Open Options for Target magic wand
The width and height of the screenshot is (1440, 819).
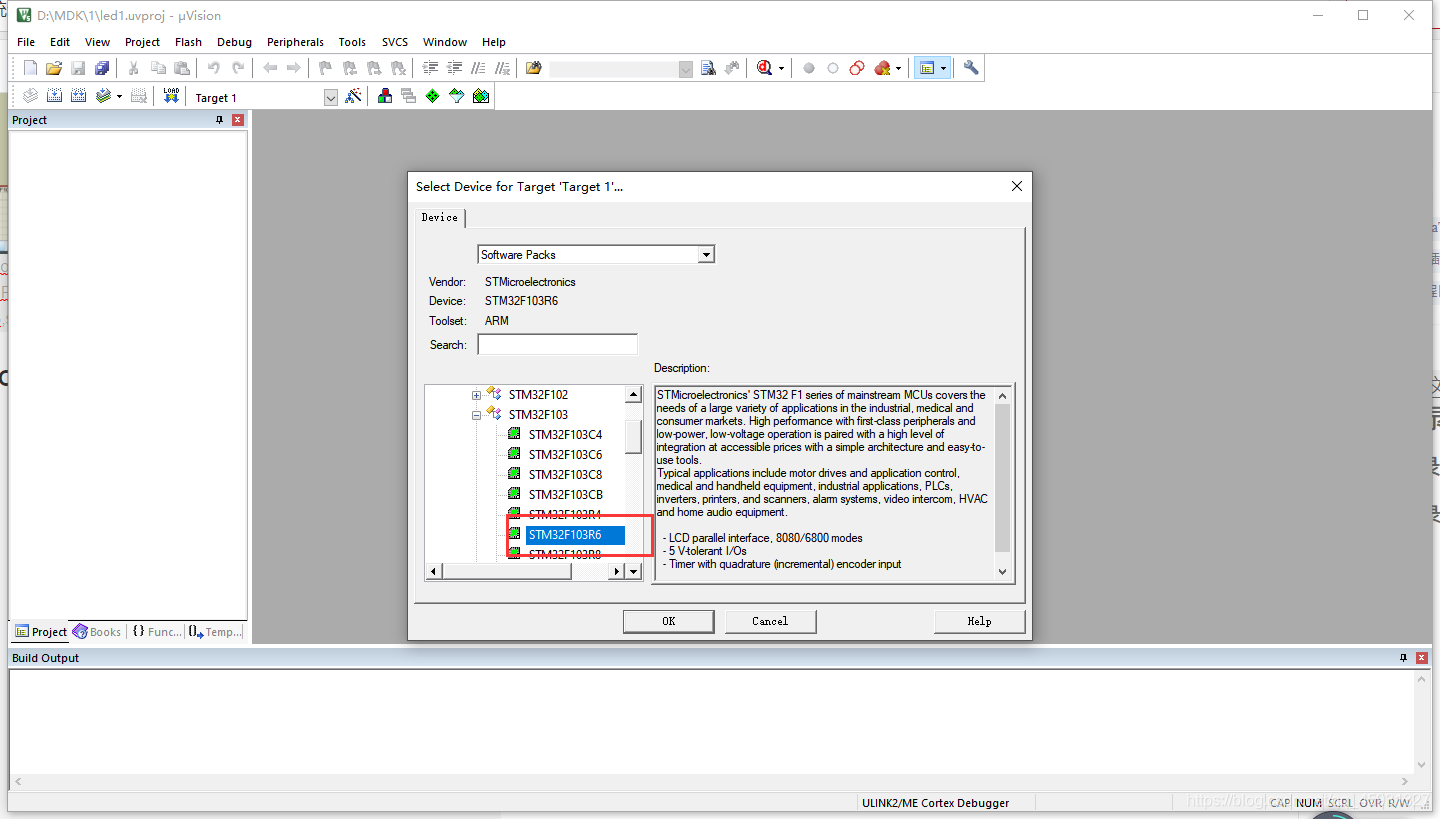click(x=353, y=96)
